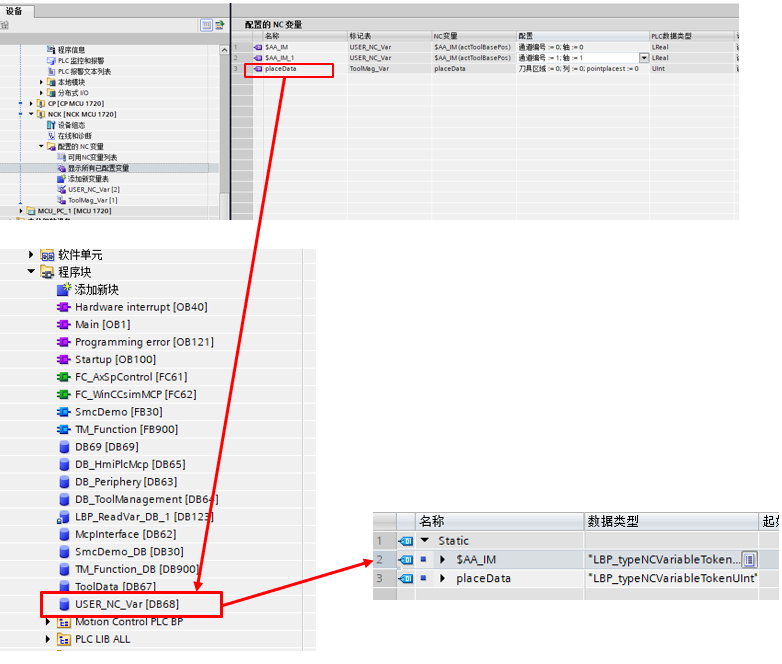Image resolution: width=782 pixels, height=664 pixels.
Task: Collapse NCK [NCK MCU 1720] node
Action: coord(31,114)
